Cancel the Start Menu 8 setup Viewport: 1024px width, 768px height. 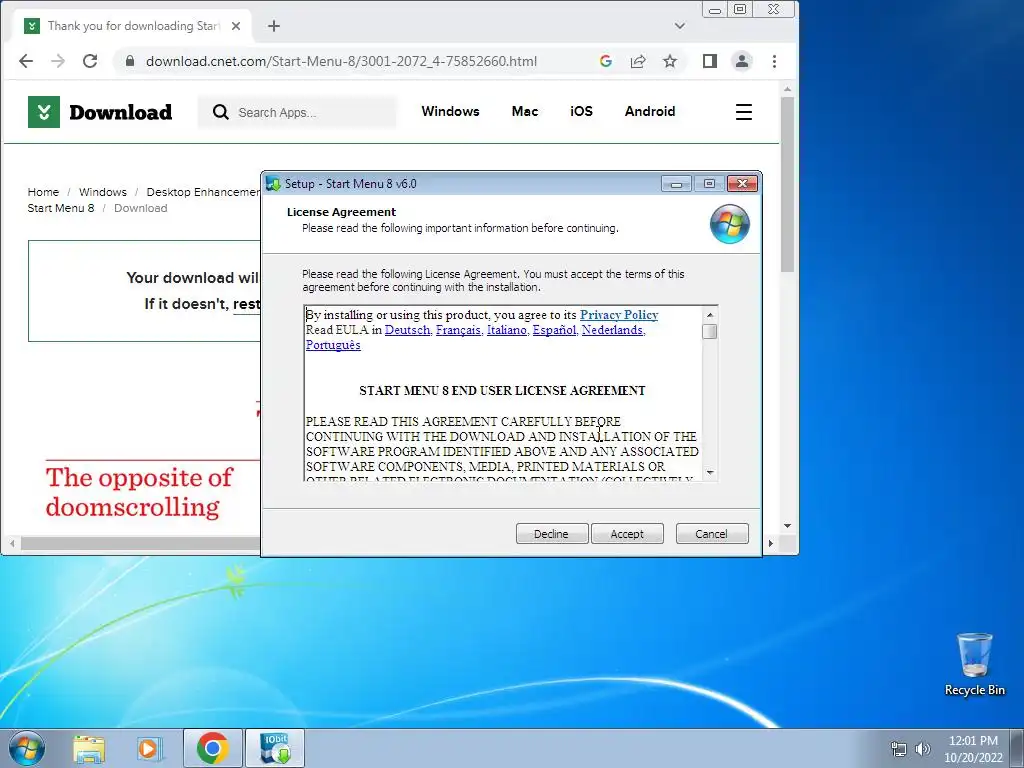click(712, 534)
